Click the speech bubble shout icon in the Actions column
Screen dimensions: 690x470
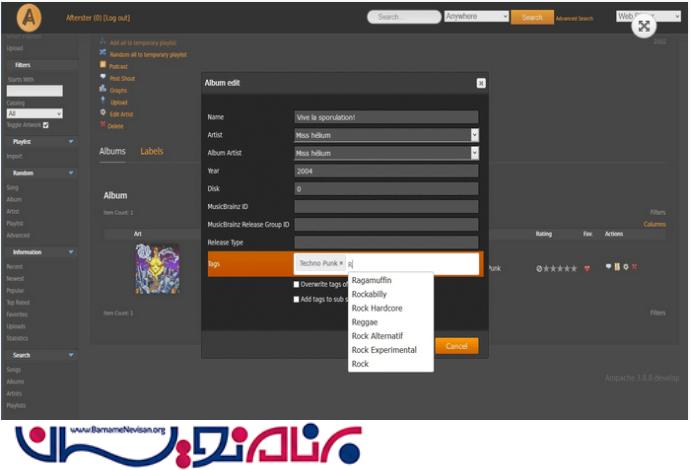609,267
